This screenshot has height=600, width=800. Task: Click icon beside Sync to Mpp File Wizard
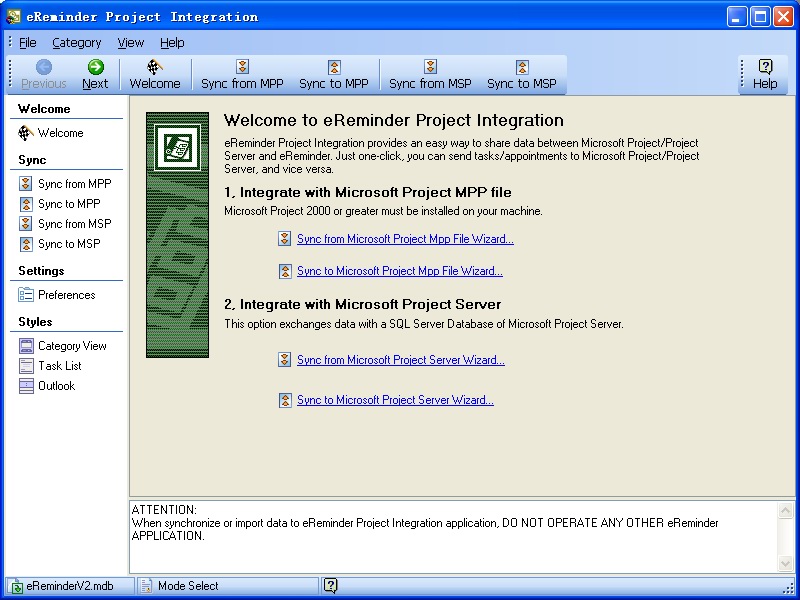(285, 271)
